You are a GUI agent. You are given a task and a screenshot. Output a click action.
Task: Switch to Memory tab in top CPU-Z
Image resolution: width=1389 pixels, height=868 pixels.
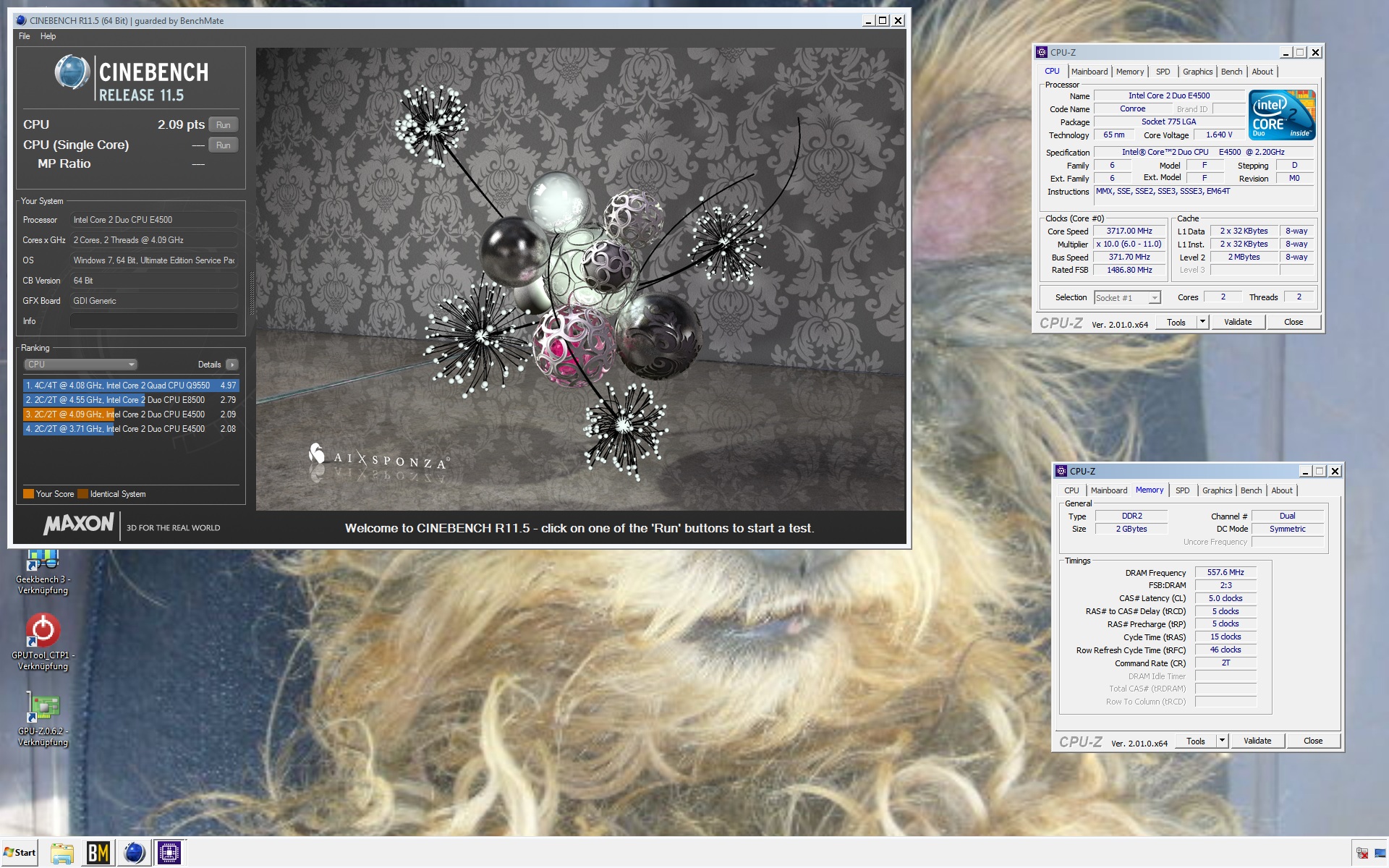pos(1130,72)
